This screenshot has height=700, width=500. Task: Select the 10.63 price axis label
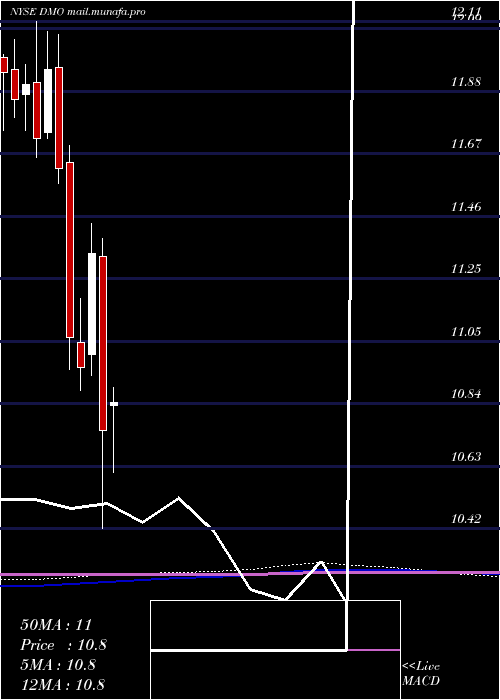[466, 457]
